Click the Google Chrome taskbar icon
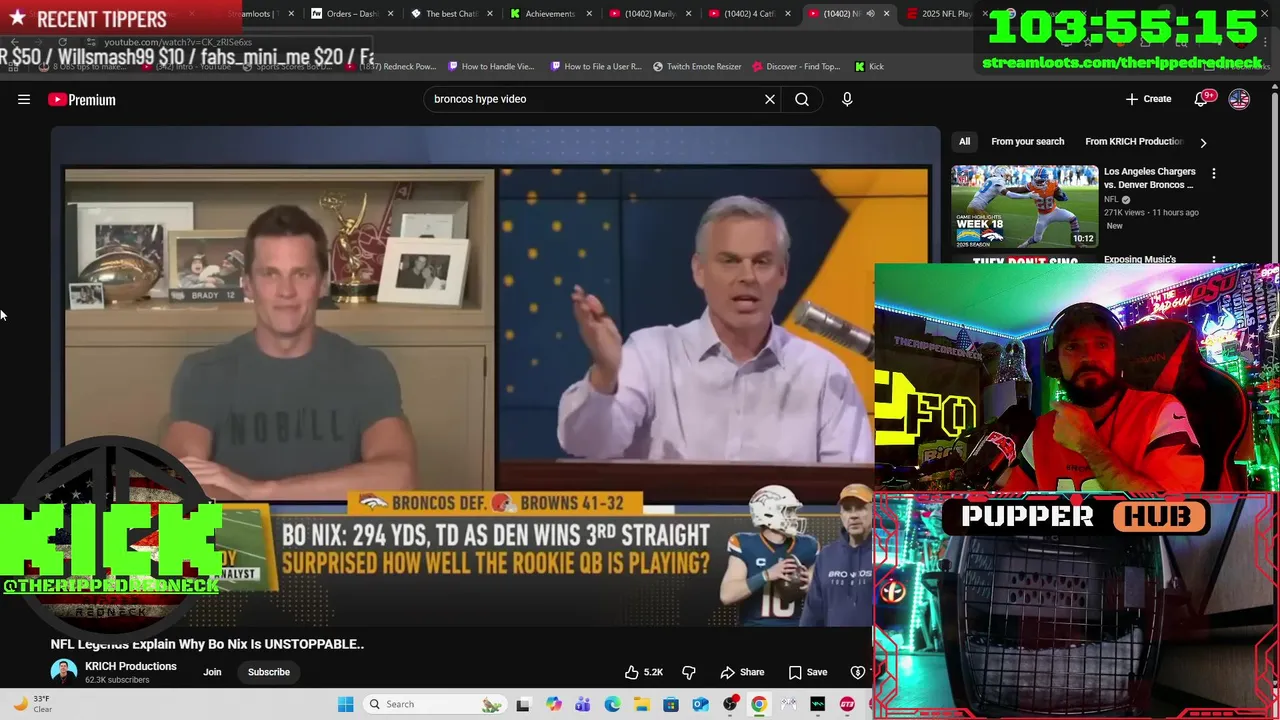 point(759,704)
